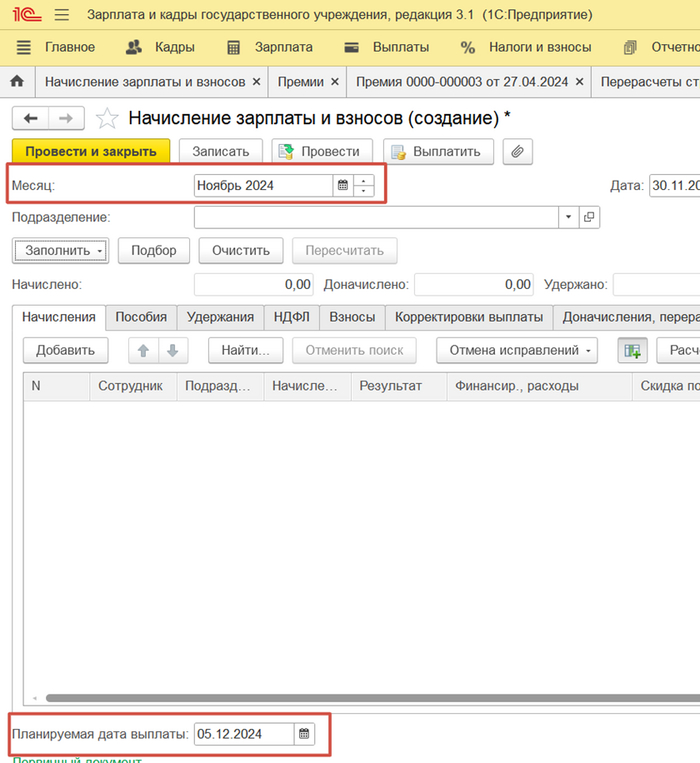700x763 pixels.
Task: Close the Премии tab
Action: point(334,82)
